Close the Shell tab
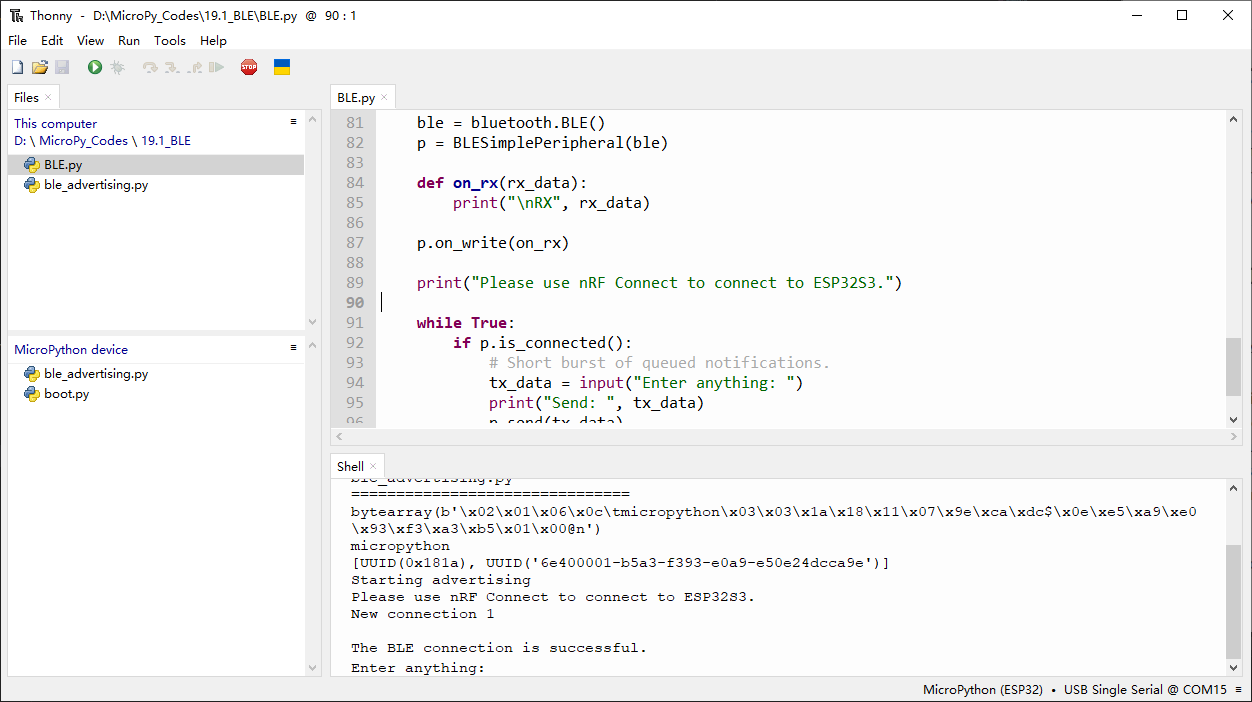The height and width of the screenshot is (702, 1252). tap(373, 466)
